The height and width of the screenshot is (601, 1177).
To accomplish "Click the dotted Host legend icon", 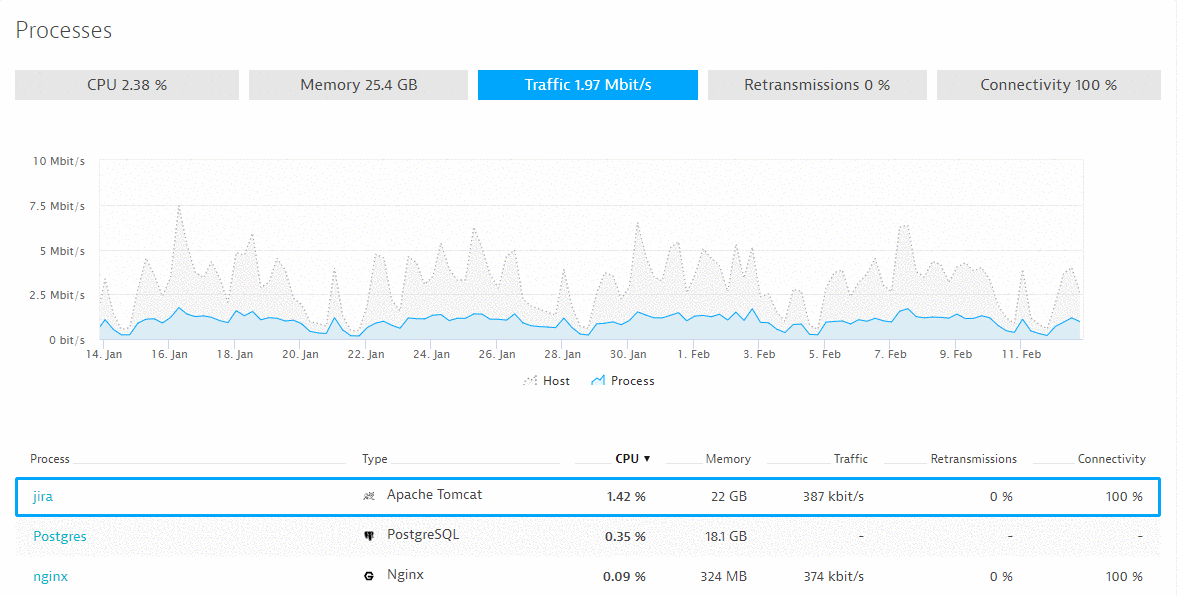I will [x=530, y=381].
